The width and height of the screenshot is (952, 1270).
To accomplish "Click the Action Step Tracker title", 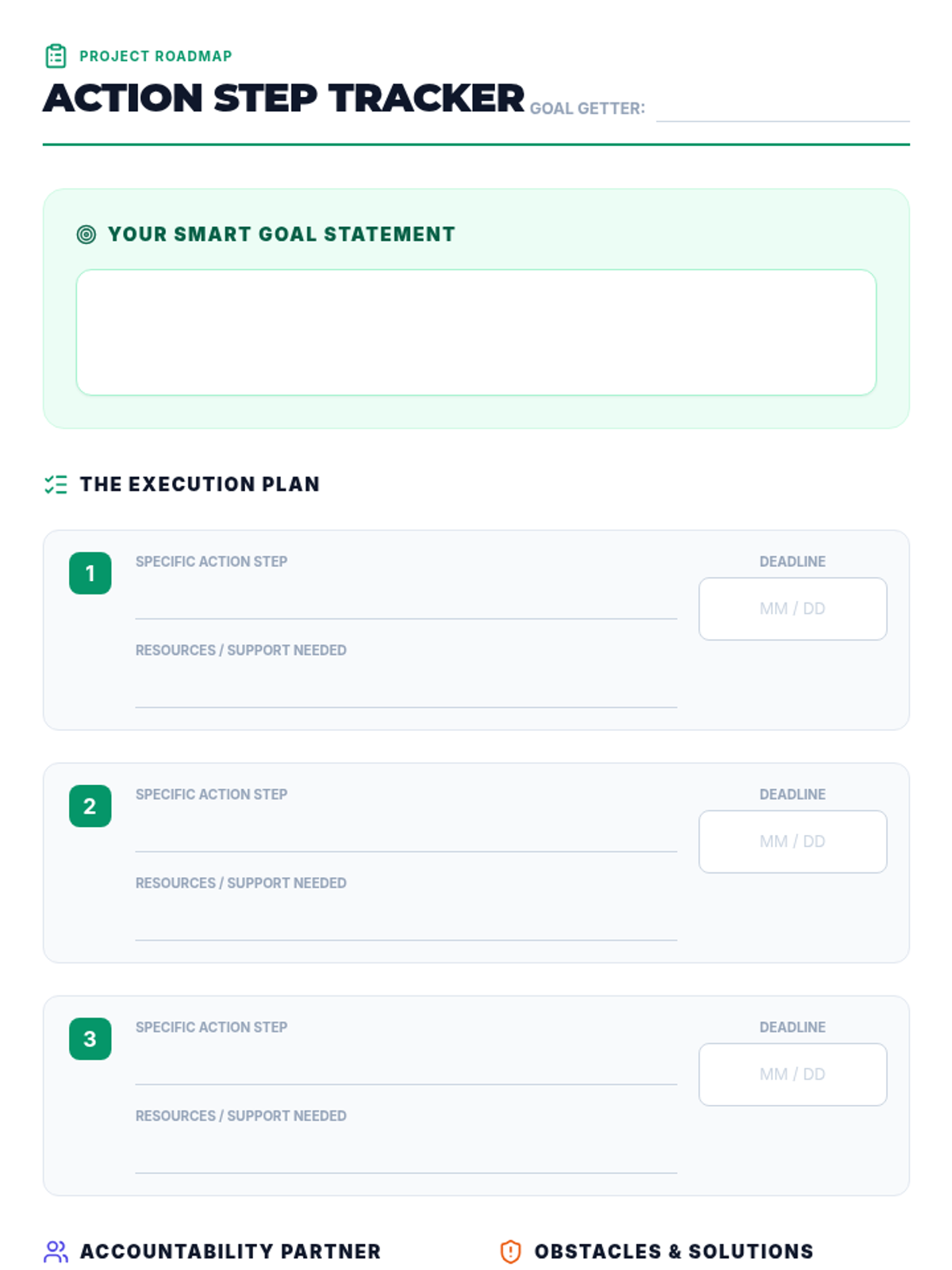I will [283, 98].
